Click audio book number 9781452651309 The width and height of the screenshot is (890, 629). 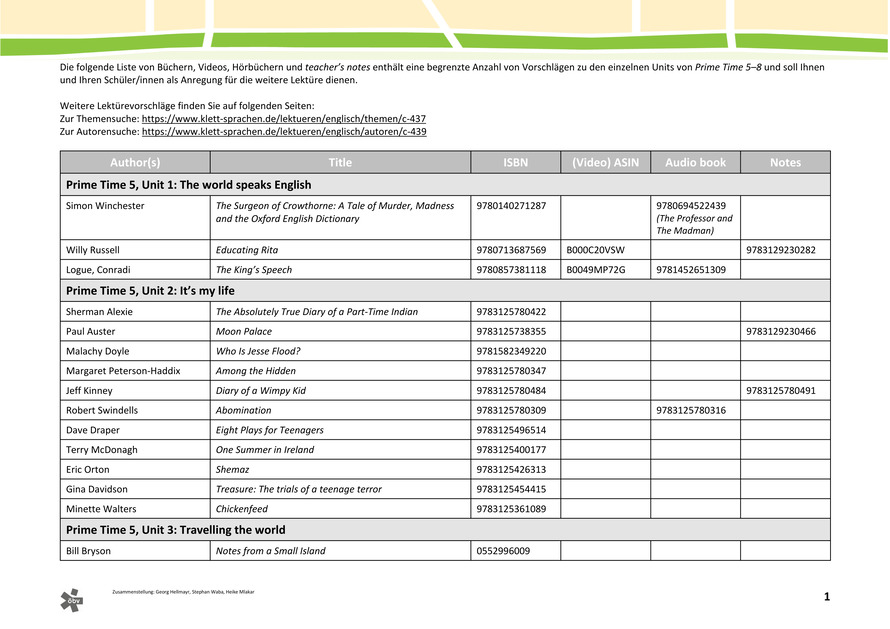[691, 270]
